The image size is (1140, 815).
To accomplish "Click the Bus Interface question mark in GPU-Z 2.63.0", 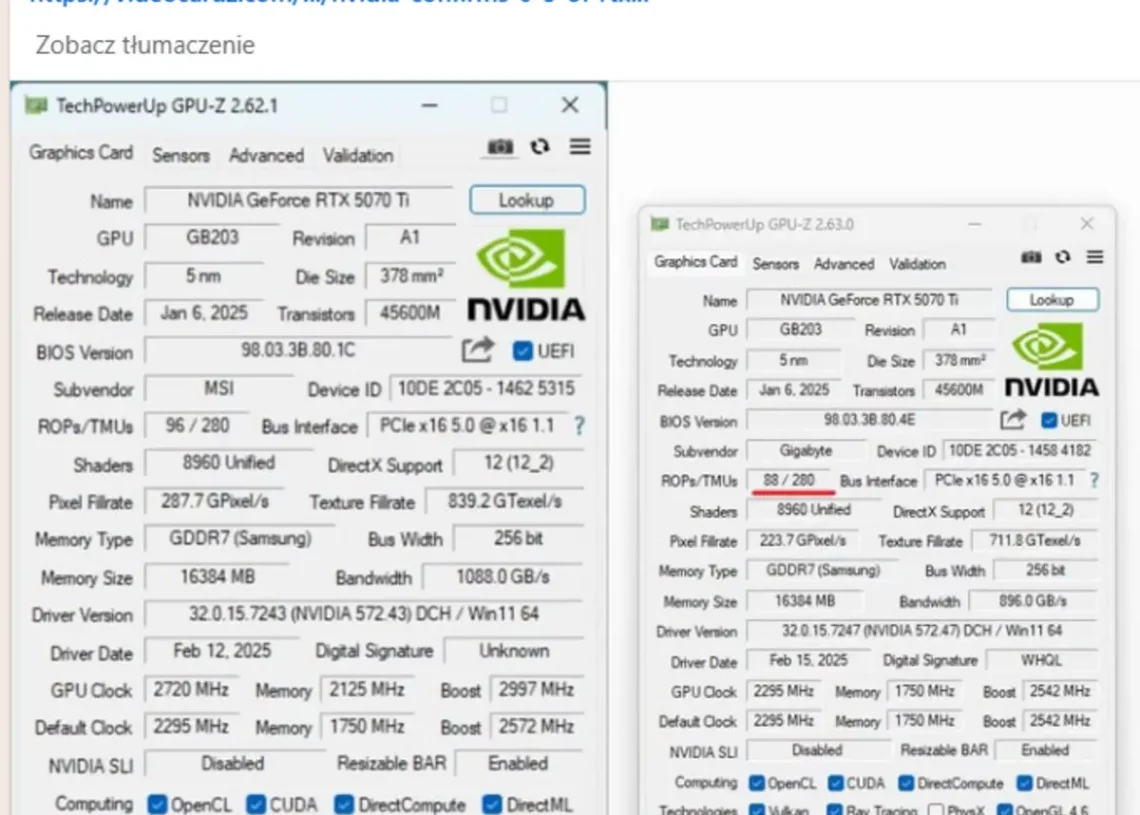I will tap(1094, 480).
